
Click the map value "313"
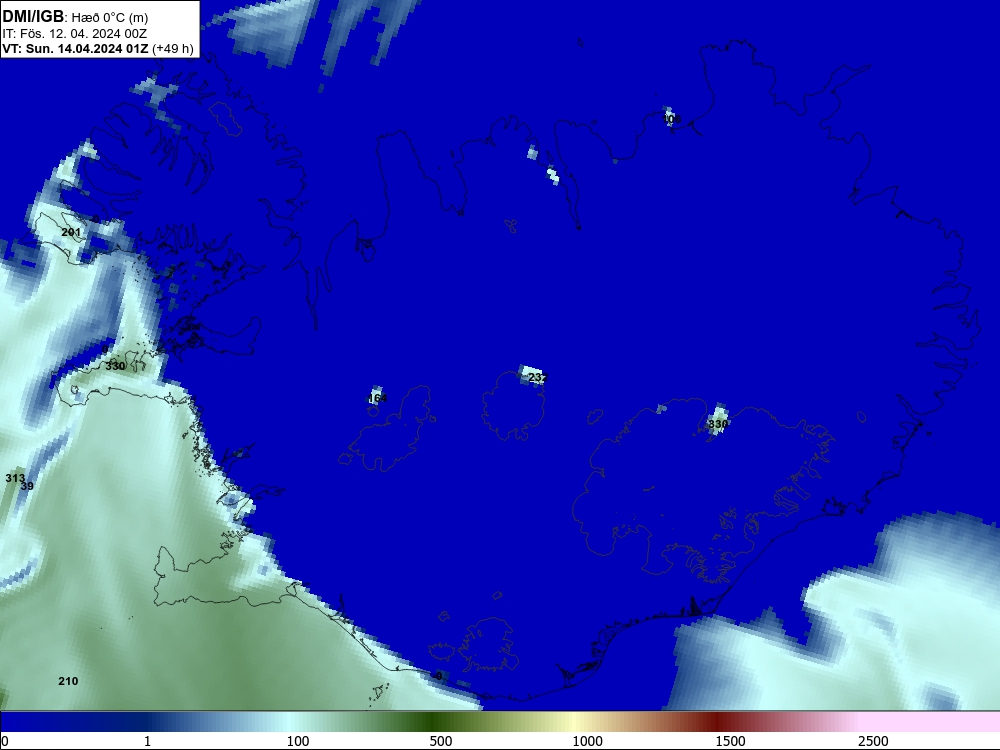tap(15, 478)
